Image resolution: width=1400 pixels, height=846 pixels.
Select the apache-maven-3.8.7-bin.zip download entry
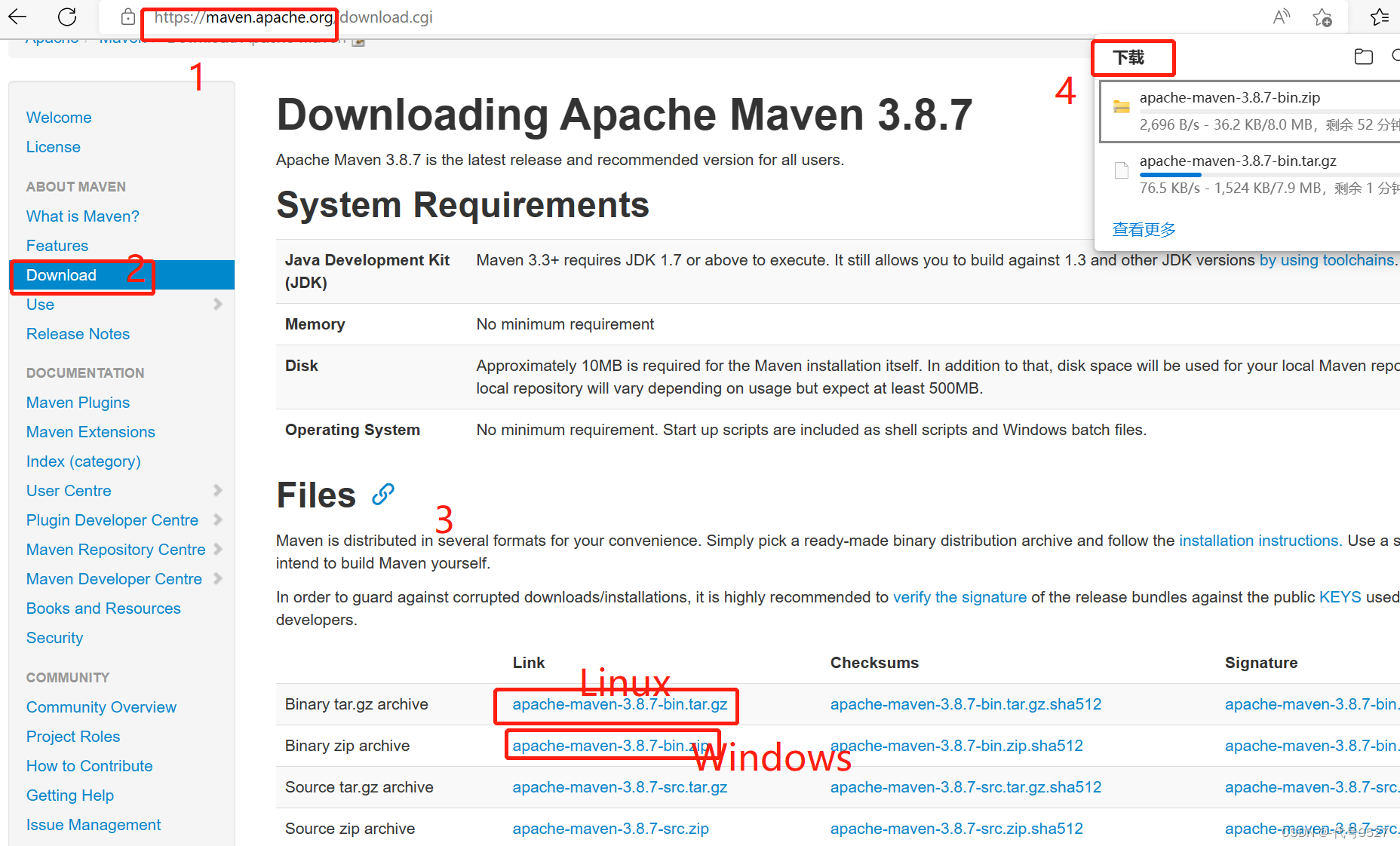point(1251,112)
